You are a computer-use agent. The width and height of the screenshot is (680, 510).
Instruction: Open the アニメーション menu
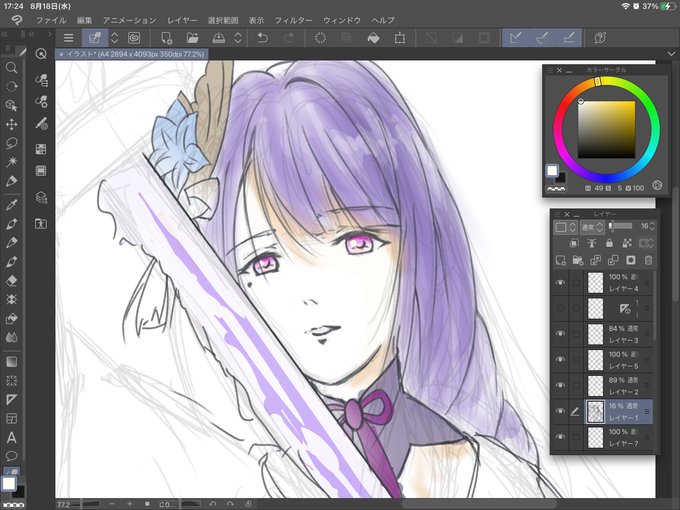click(129, 20)
